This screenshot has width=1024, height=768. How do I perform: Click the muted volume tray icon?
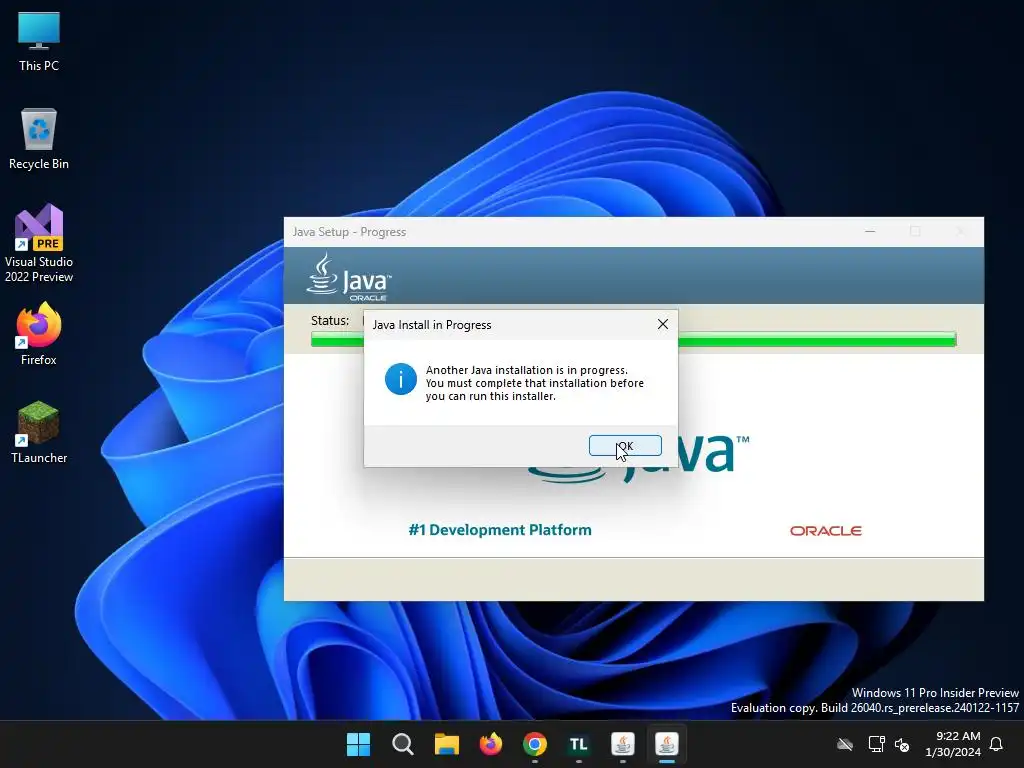coord(902,744)
